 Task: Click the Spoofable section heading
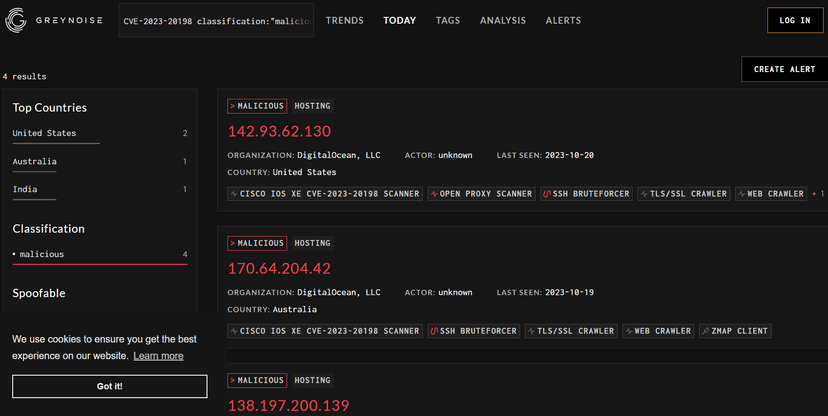[x=39, y=293]
